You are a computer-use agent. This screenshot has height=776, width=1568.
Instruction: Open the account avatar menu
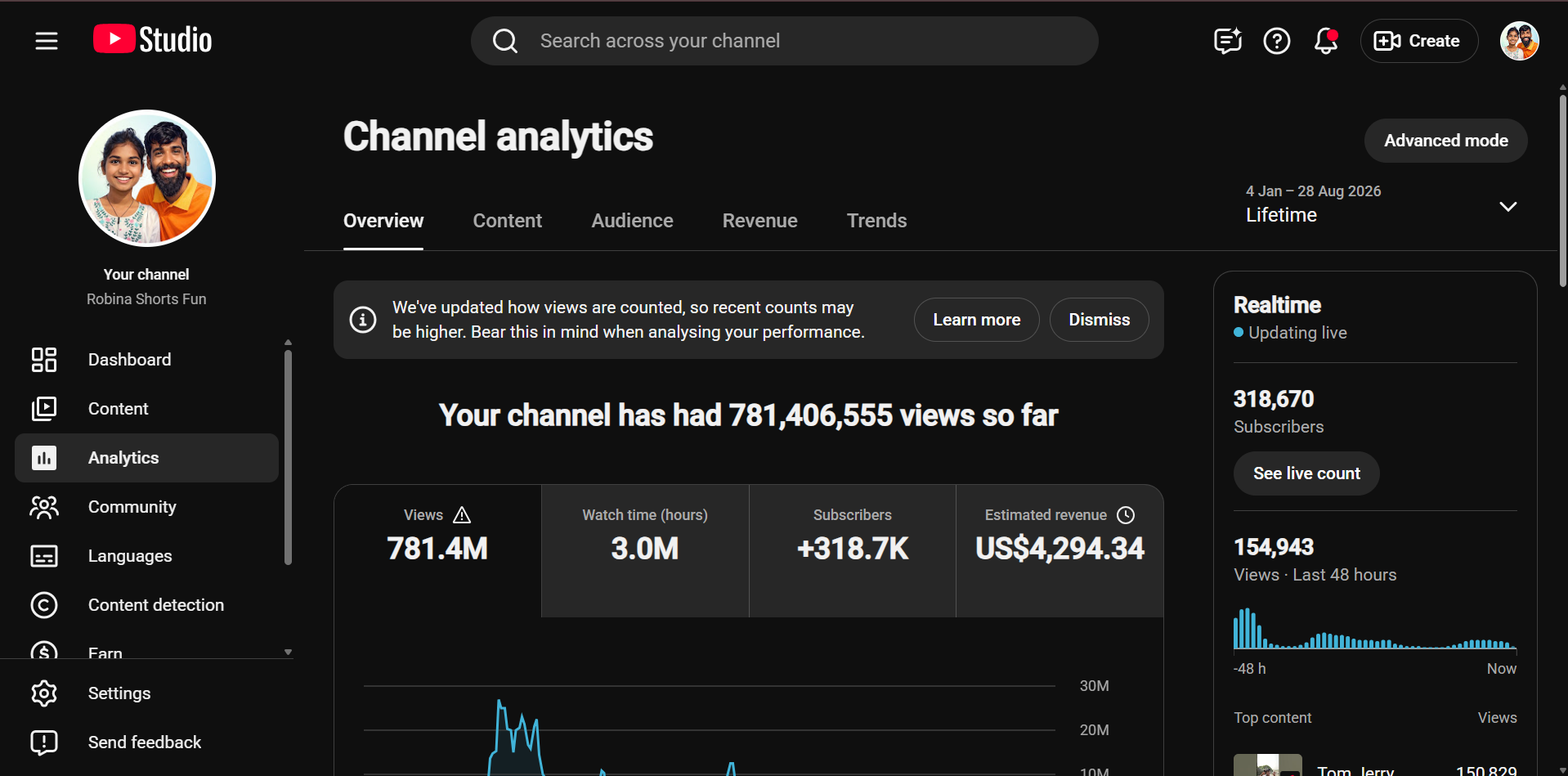[x=1520, y=41]
